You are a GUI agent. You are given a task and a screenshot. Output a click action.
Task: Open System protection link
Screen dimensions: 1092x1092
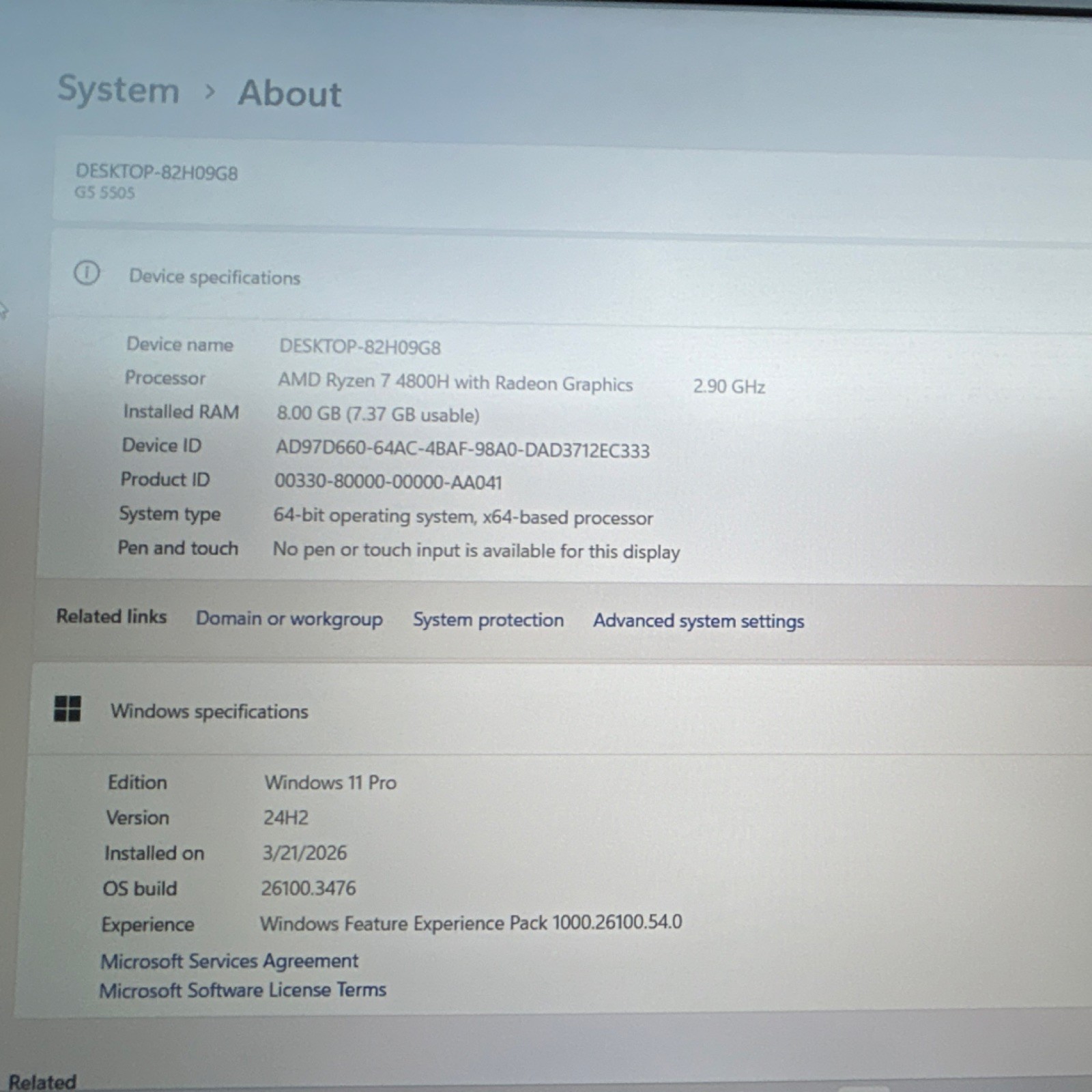(x=488, y=620)
